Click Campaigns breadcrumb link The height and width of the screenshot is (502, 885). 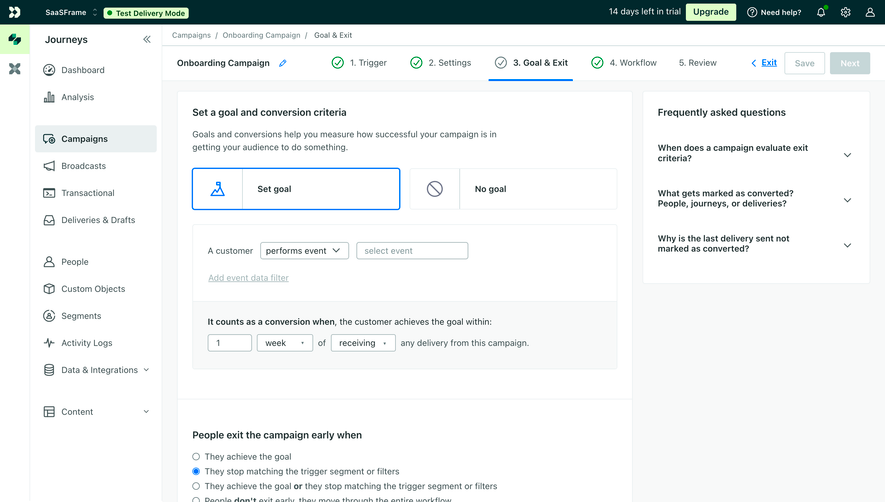point(191,35)
